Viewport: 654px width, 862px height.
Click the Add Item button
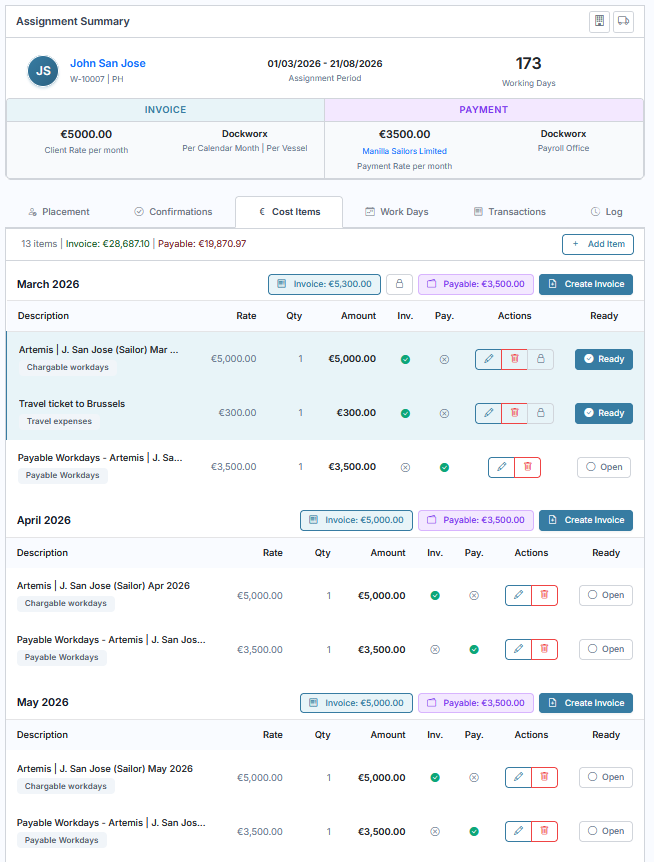pyautogui.click(x=598, y=244)
